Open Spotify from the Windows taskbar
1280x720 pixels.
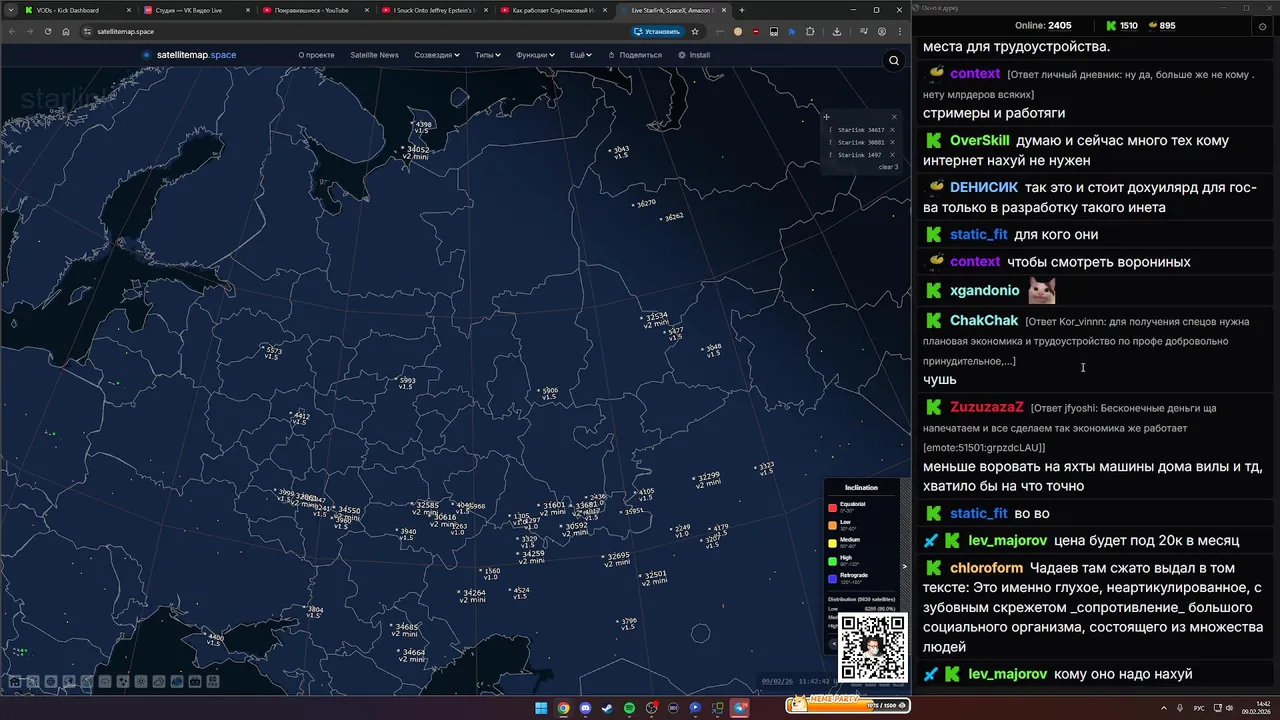(x=630, y=708)
